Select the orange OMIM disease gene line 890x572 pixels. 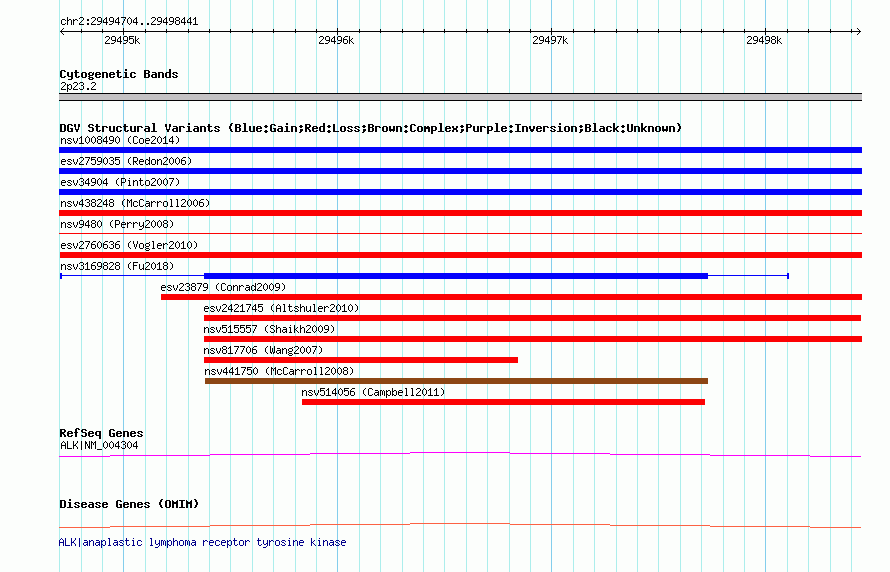(460, 525)
